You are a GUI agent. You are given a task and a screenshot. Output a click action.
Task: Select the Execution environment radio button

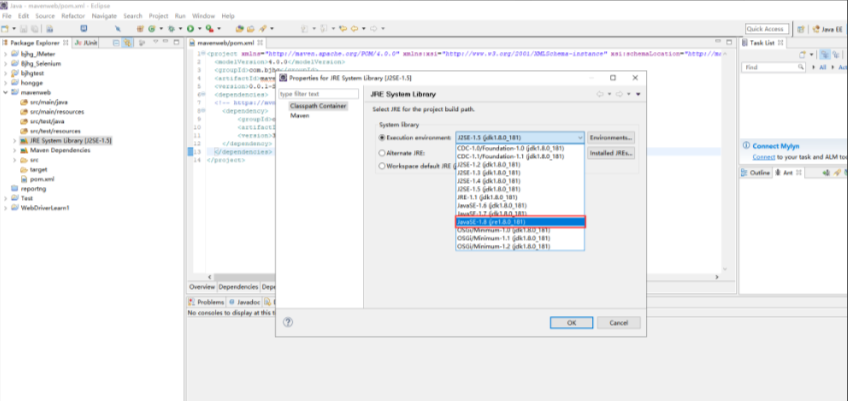coord(382,137)
